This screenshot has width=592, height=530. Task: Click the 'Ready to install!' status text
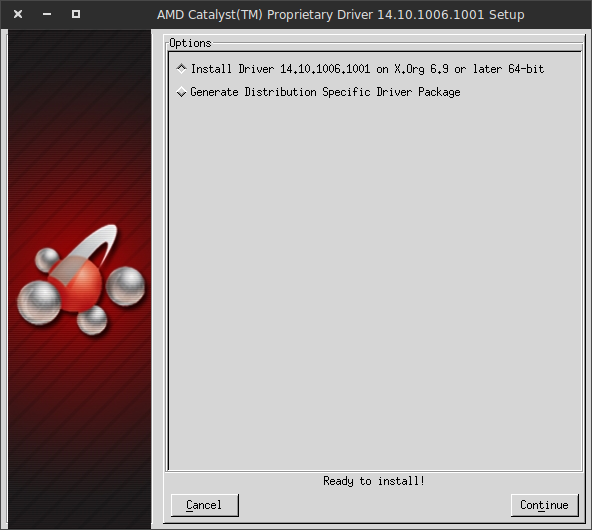374,481
